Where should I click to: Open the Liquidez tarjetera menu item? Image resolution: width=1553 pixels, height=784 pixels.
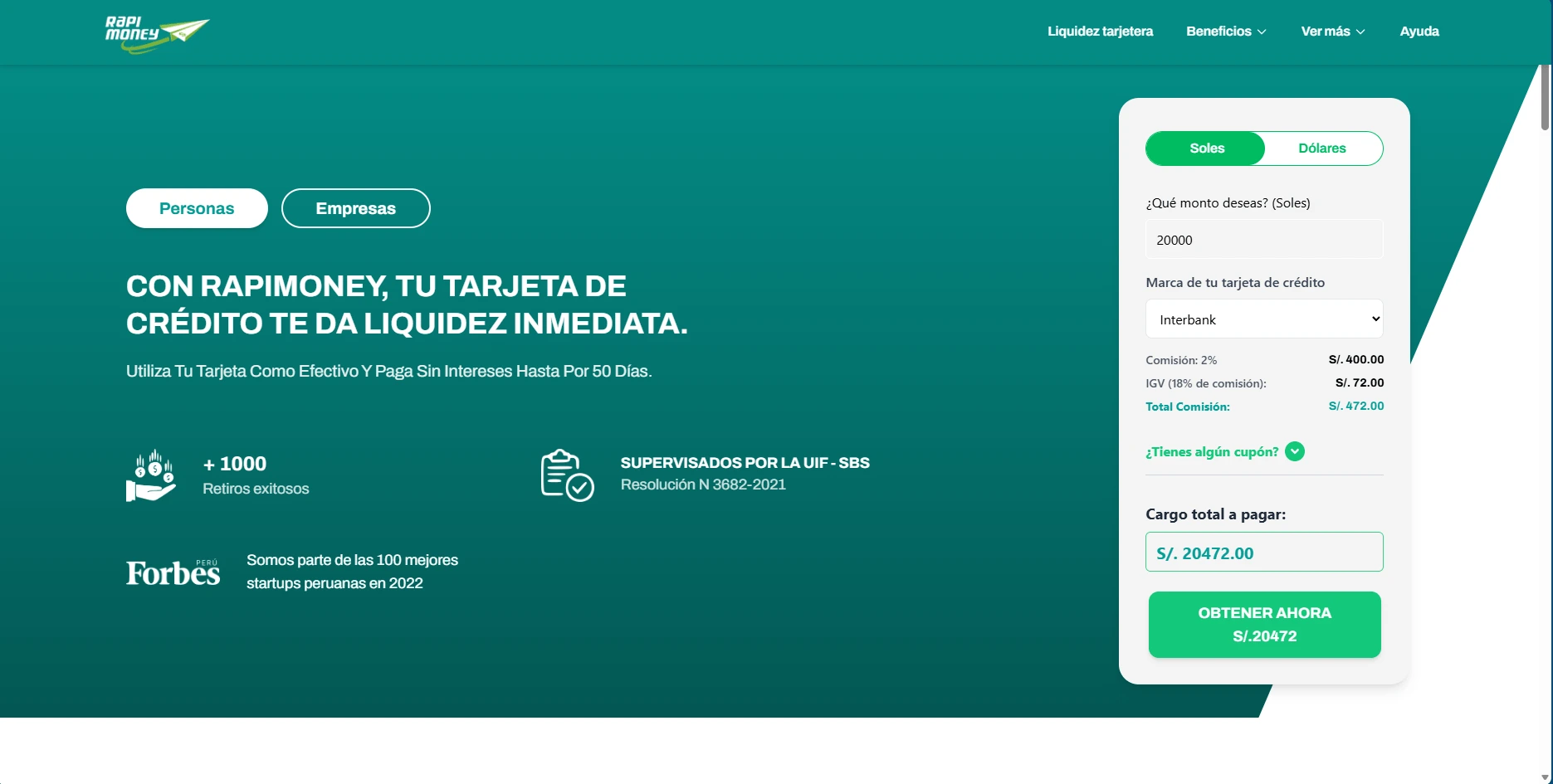(x=1100, y=32)
